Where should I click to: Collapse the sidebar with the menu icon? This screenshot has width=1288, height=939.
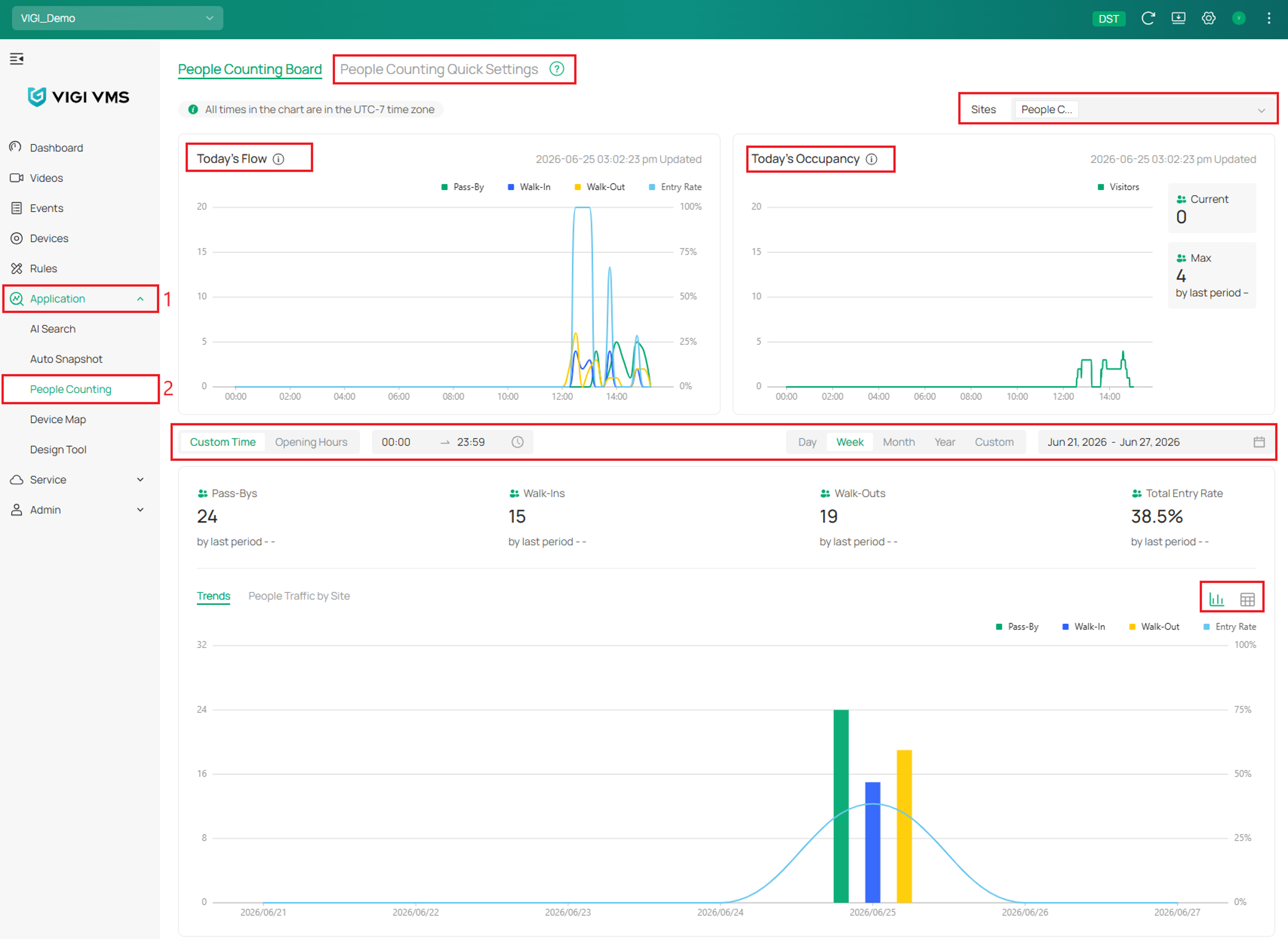pyautogui.click(x=16, y=58)
